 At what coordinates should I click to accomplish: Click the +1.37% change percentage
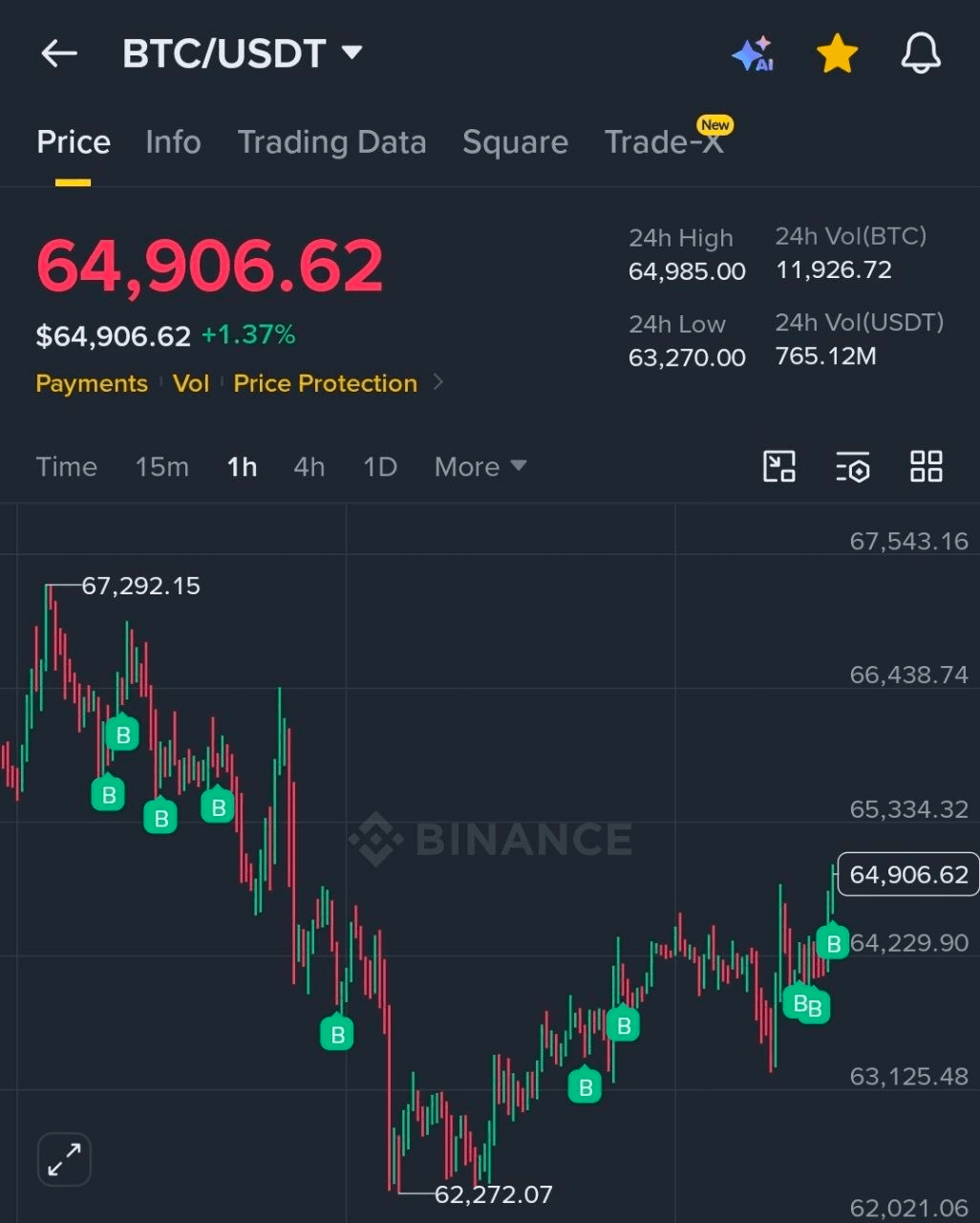pos(248,334)
